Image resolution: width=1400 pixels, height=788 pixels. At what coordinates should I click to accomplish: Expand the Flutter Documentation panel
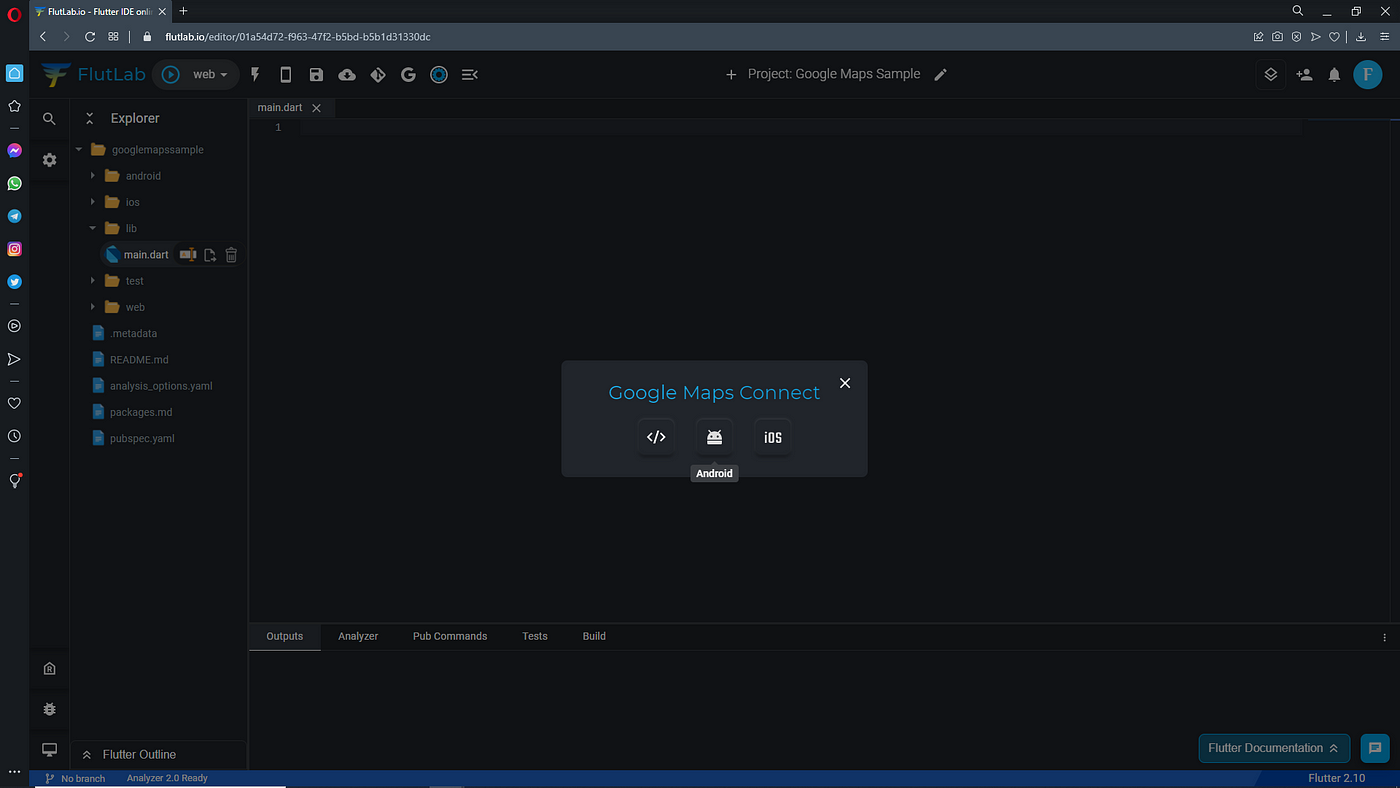[x=1274, y=748]
